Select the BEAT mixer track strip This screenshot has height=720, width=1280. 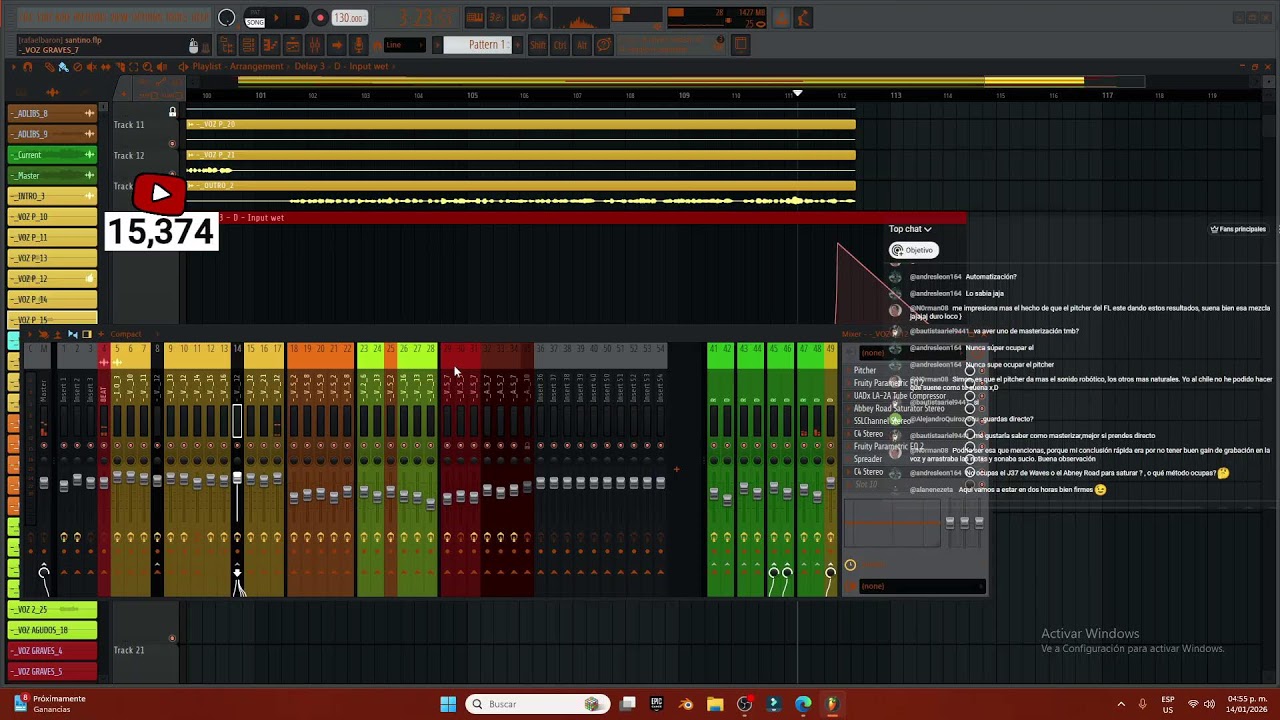pyautogui.click(x=104, y=470)
